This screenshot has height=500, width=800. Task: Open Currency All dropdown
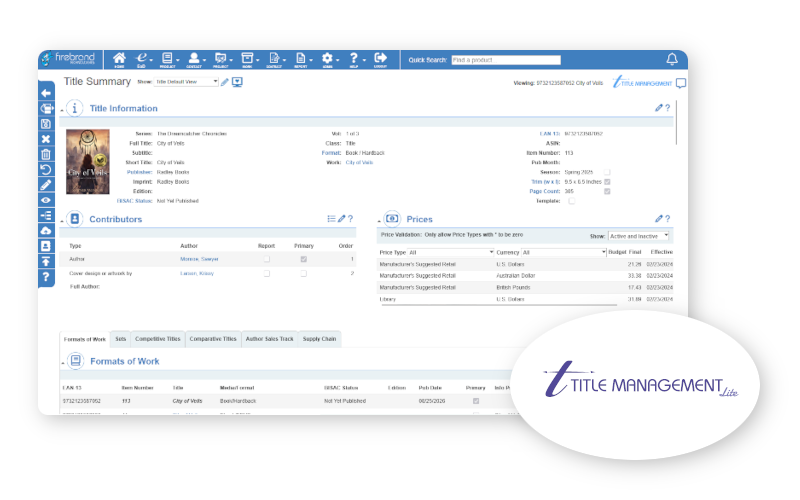tap(564, 252)
